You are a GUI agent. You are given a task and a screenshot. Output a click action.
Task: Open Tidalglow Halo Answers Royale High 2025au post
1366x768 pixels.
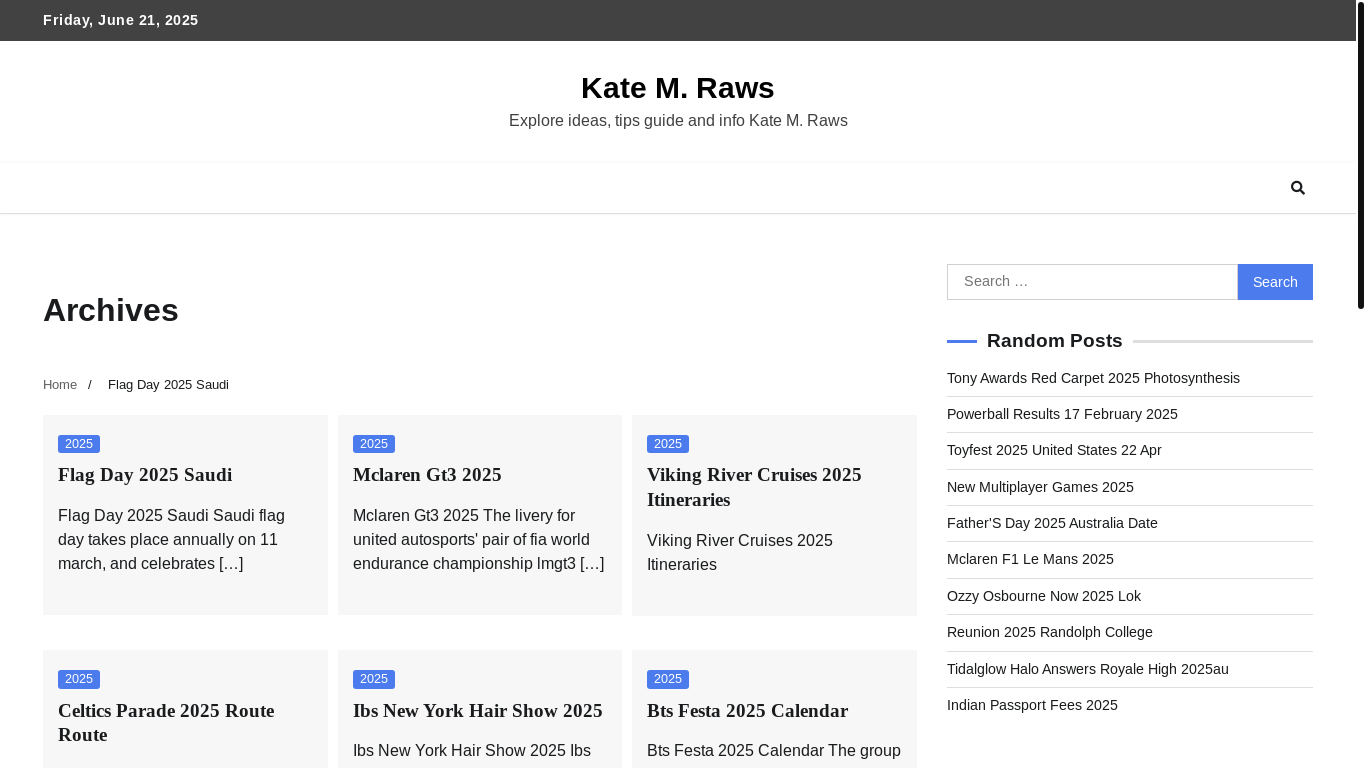(x=1088, y=669)
